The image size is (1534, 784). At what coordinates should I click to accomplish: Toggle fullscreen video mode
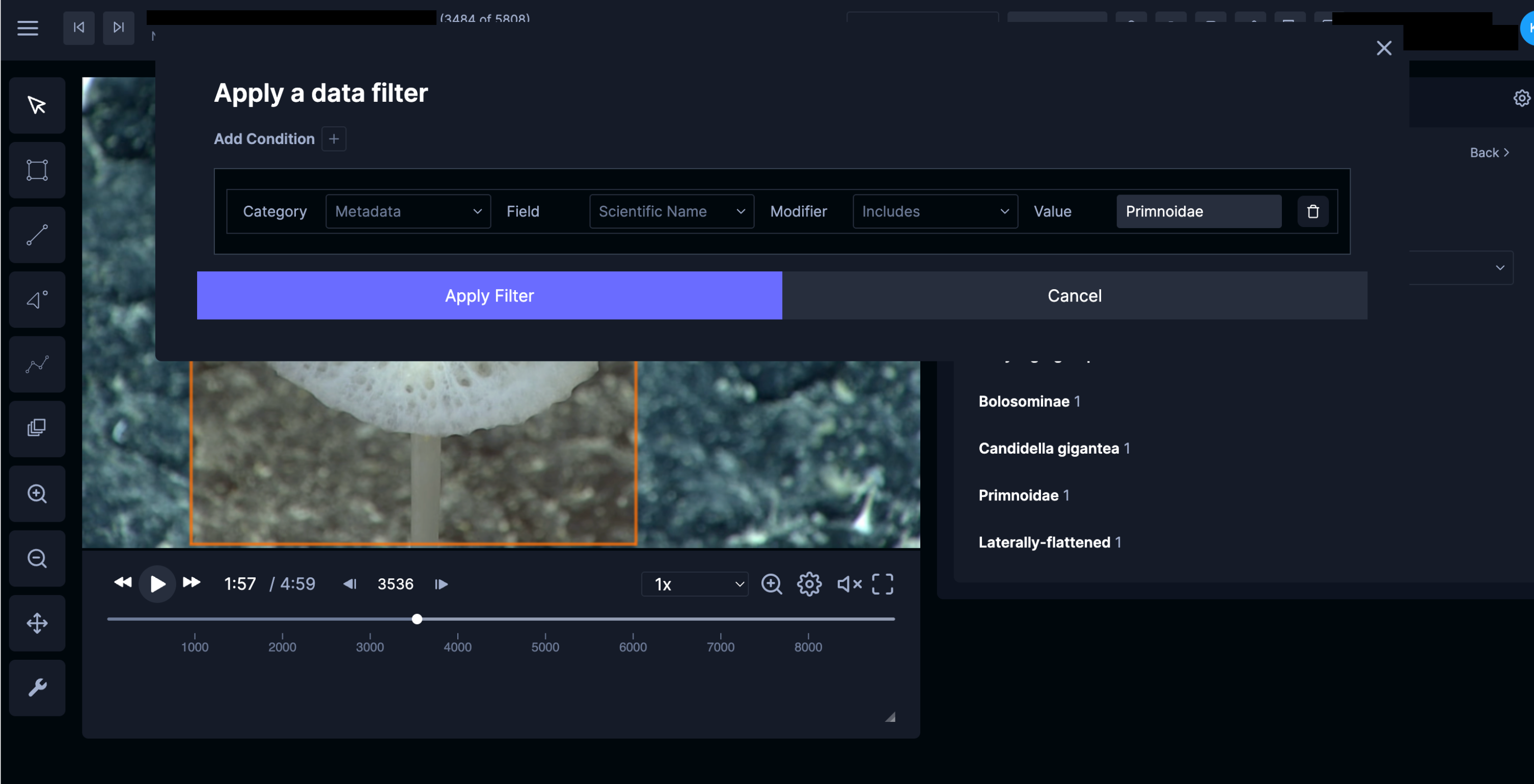pyautogui.click(x=882, y=584)
